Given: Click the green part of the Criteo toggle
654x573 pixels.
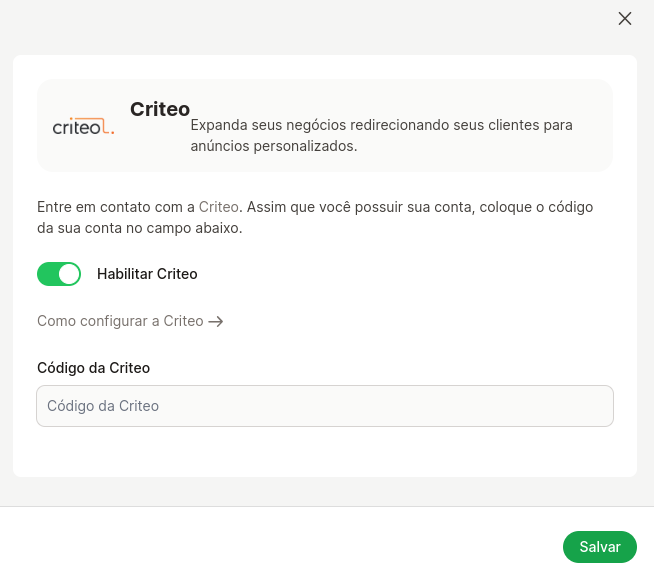Looking at the screenshot, I should 48,274.
